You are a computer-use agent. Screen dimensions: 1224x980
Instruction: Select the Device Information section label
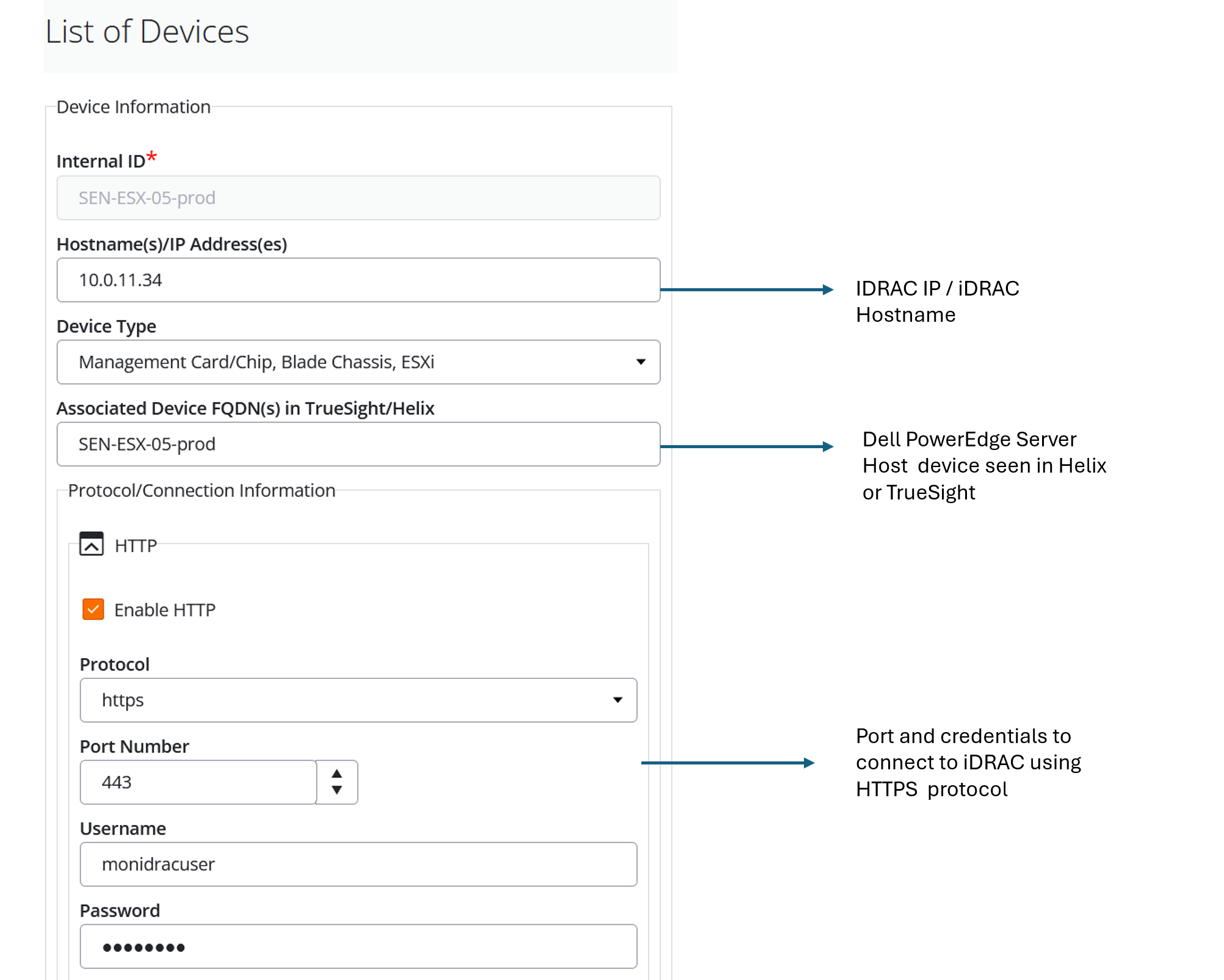133,106
